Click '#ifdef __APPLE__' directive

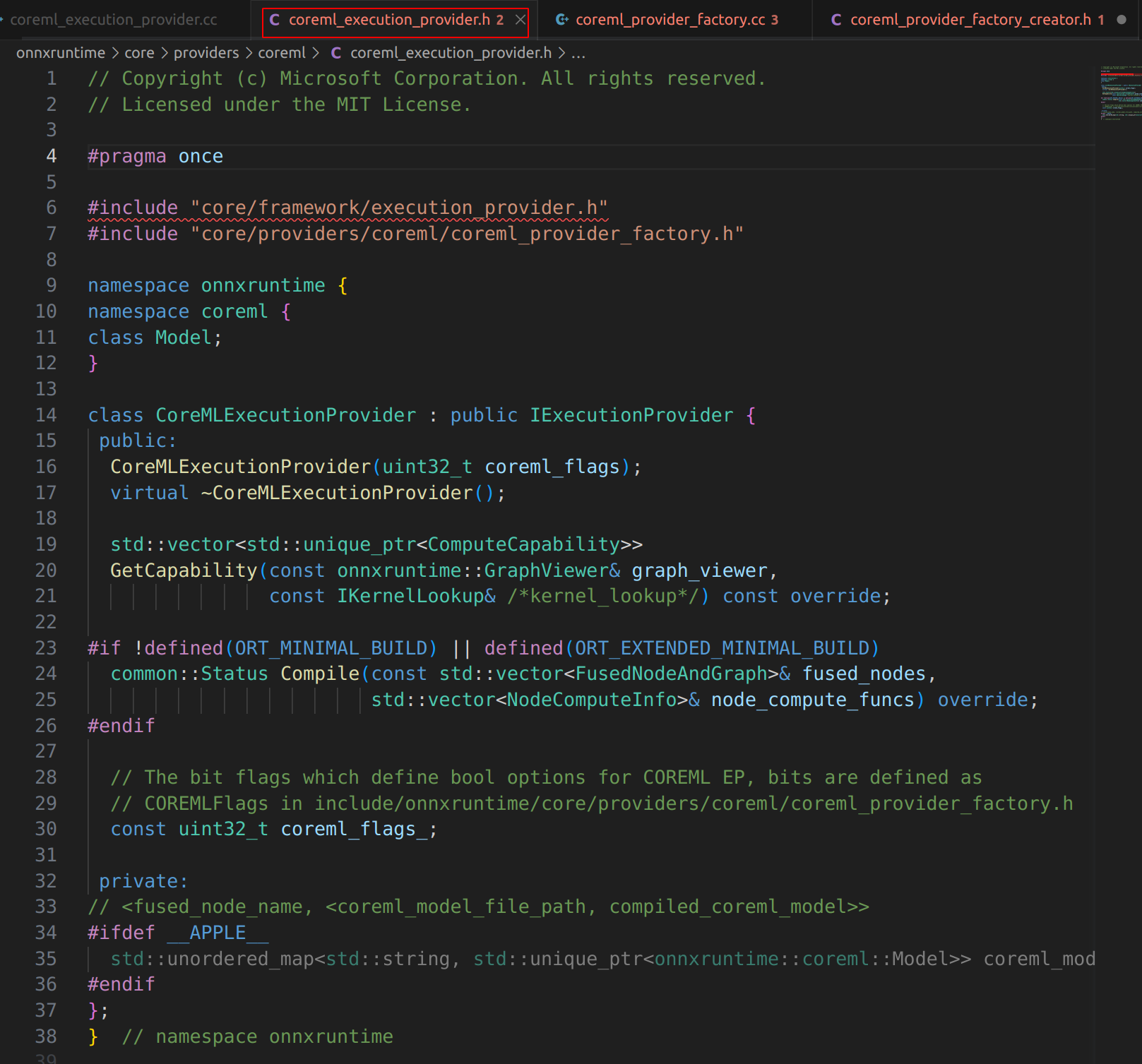tap(178, 933)
